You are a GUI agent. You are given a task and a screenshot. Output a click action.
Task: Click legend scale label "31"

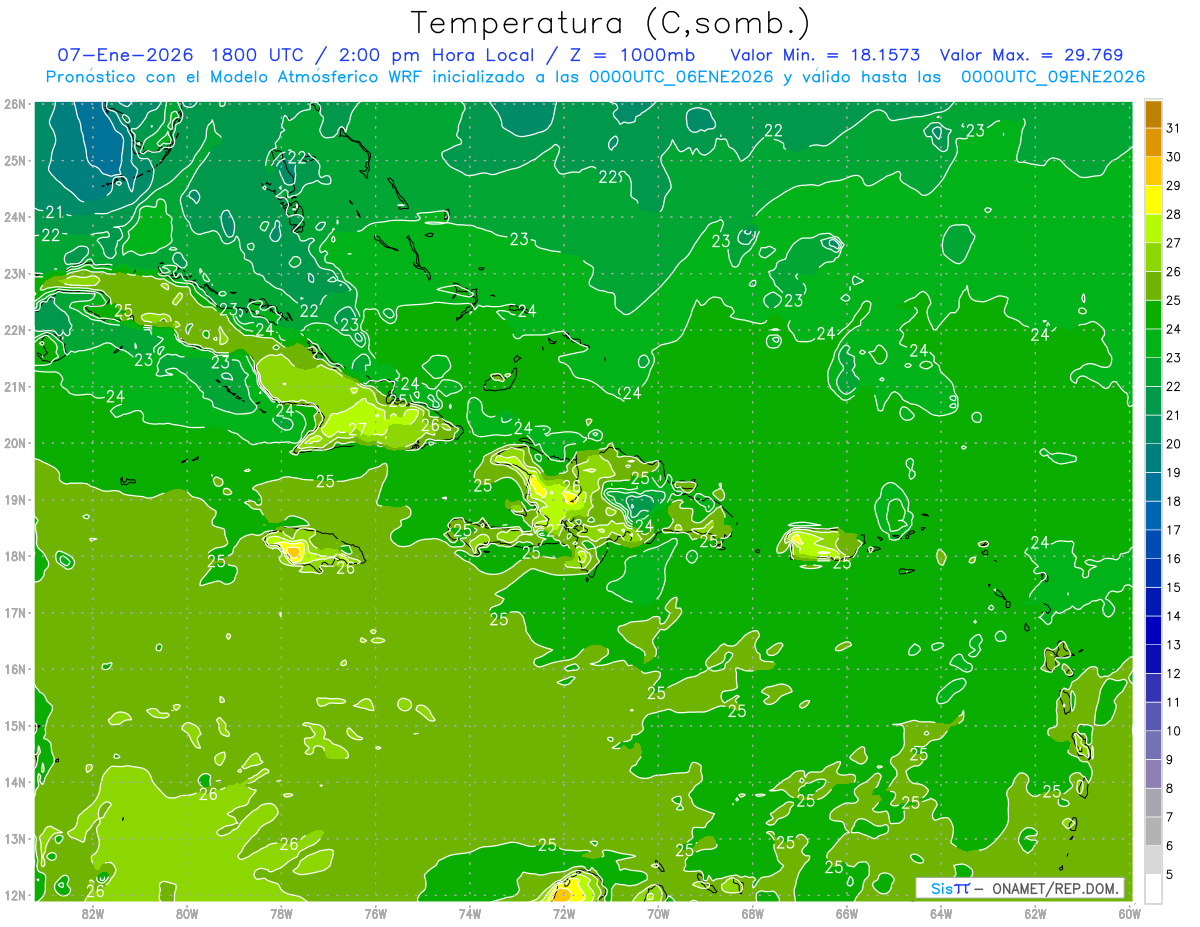pos(1174,128)
